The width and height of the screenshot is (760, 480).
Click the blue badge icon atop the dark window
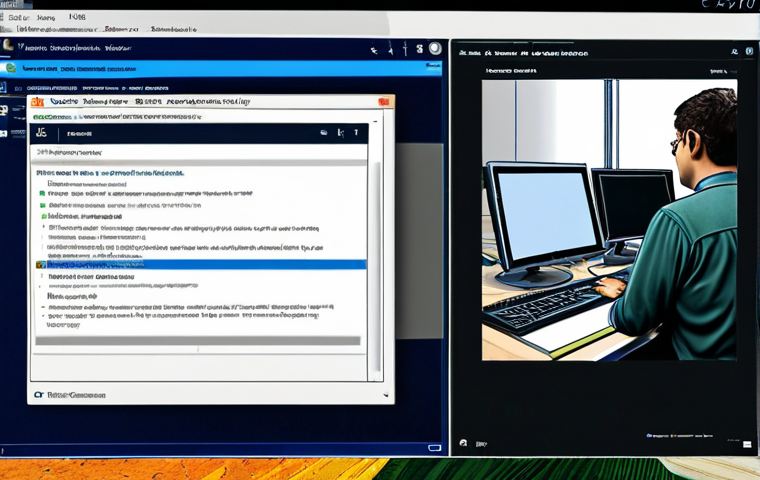pyautogui.click(x=749, y=51)
